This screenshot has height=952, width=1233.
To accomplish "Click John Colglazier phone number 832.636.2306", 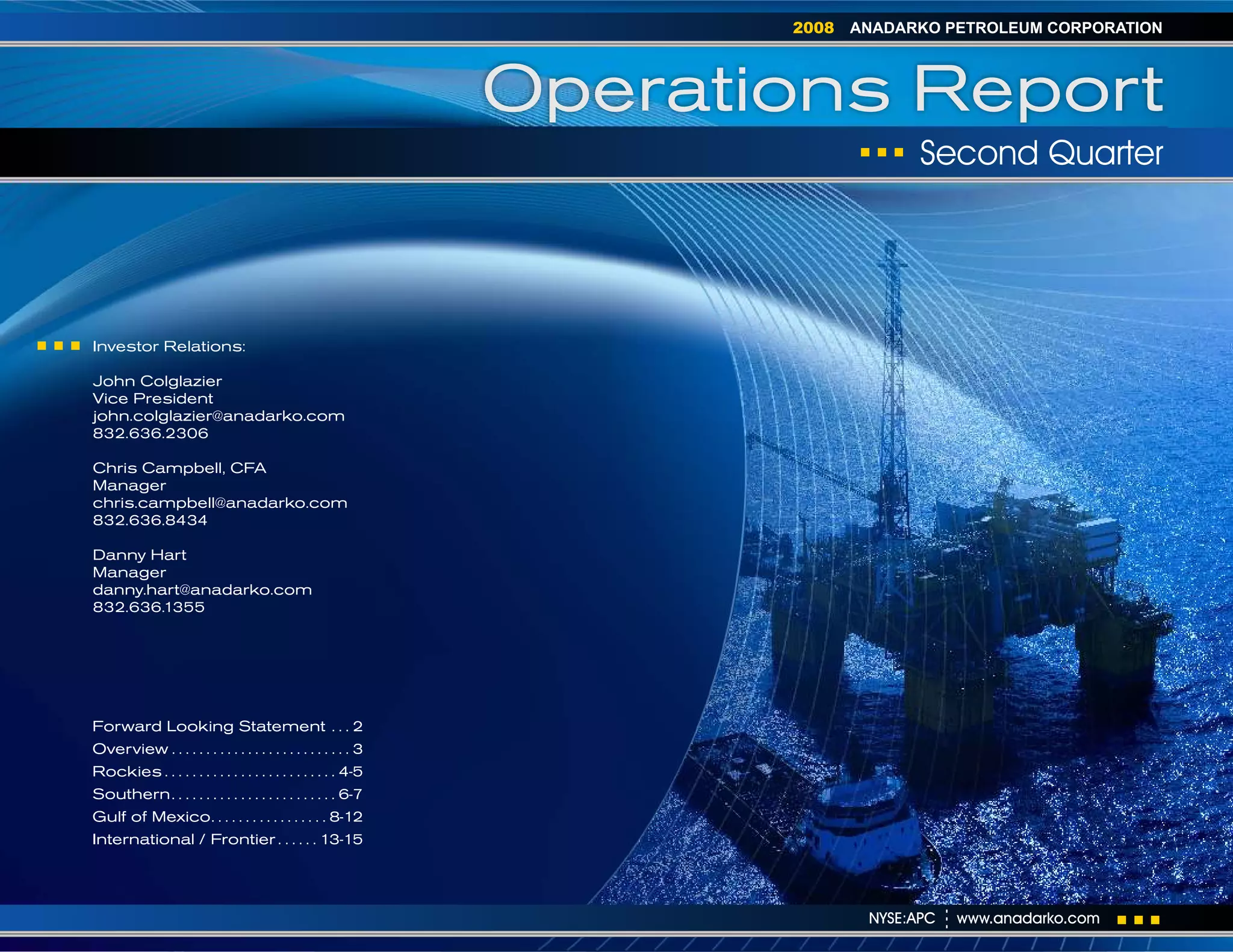I will pos(151,434).
